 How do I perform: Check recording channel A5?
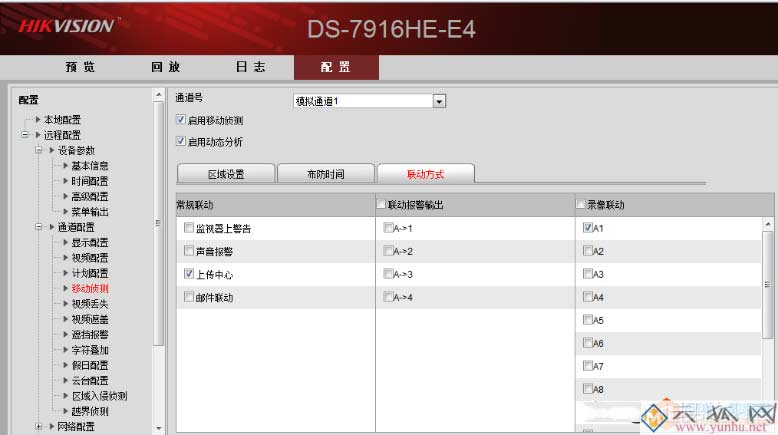(587, 319)
